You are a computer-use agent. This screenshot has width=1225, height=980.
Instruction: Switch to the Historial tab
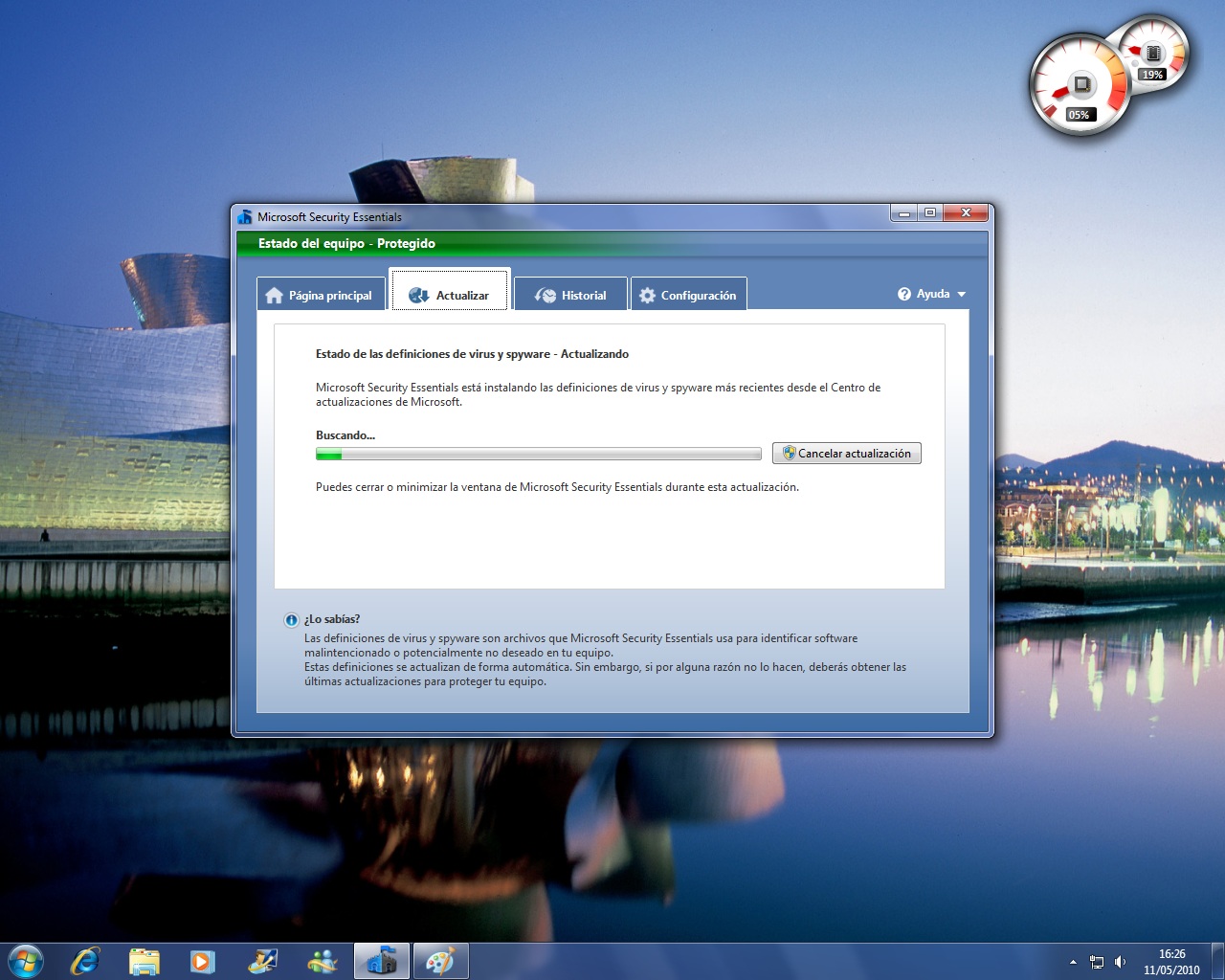tap(570, 295)
